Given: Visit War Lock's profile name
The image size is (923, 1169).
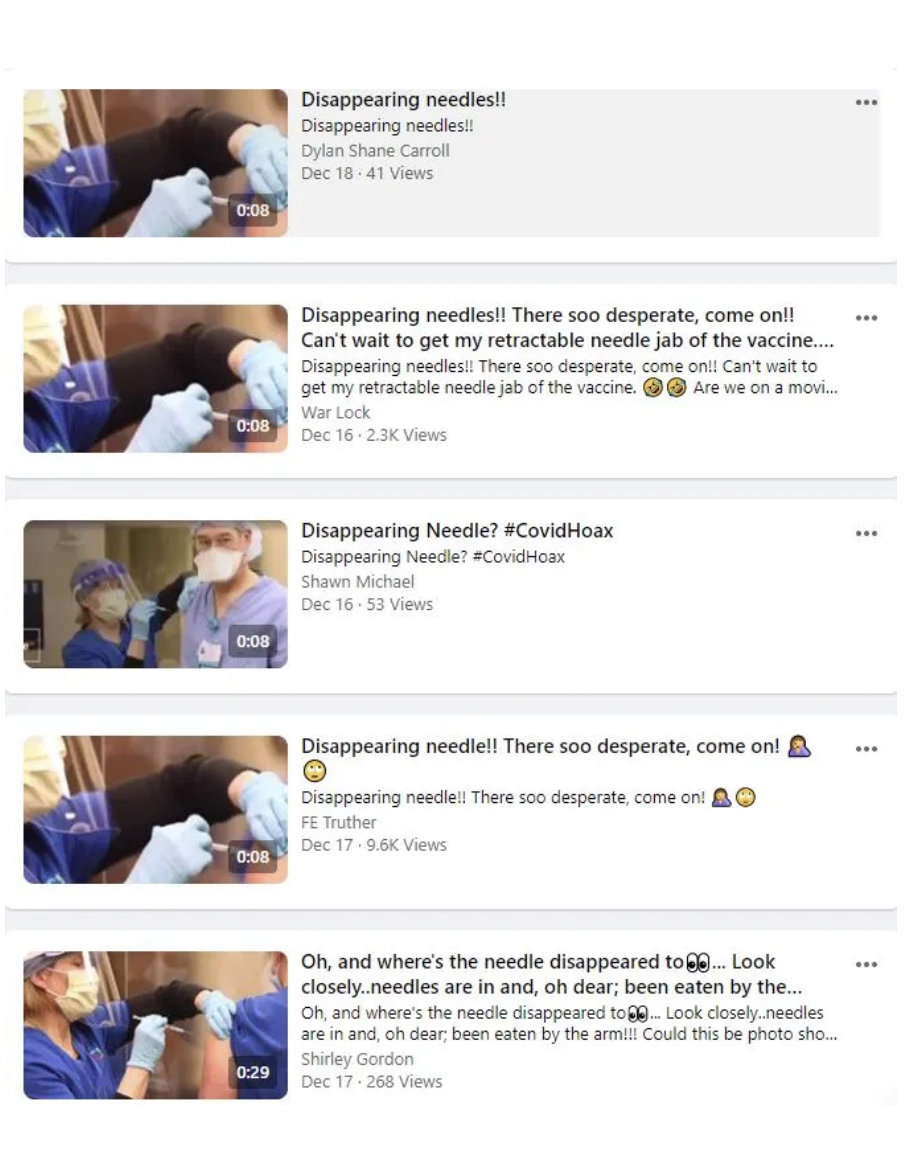Looking at the screenshot, I should point(336,412).
